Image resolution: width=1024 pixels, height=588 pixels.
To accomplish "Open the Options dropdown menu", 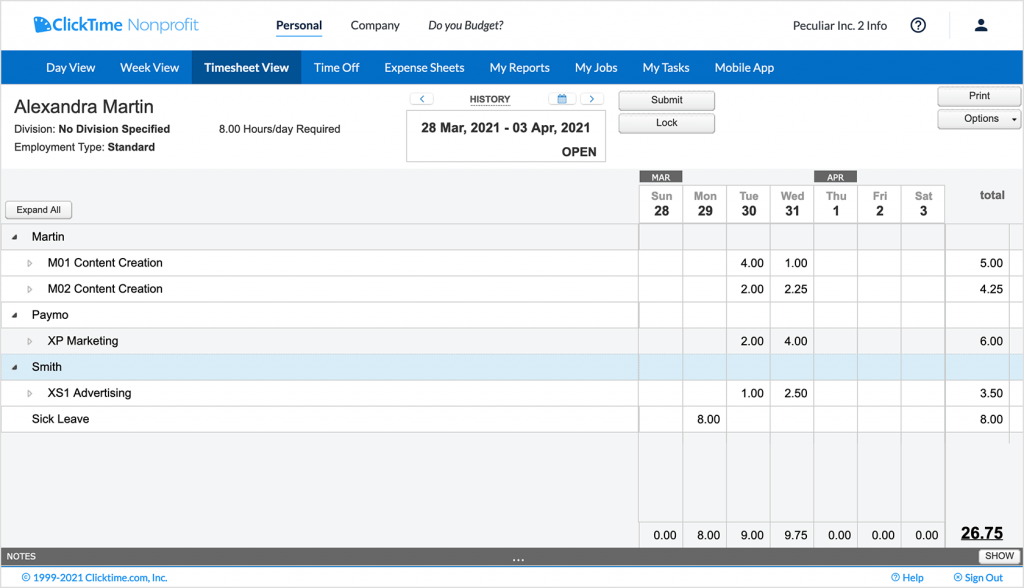I will [978, 118].
